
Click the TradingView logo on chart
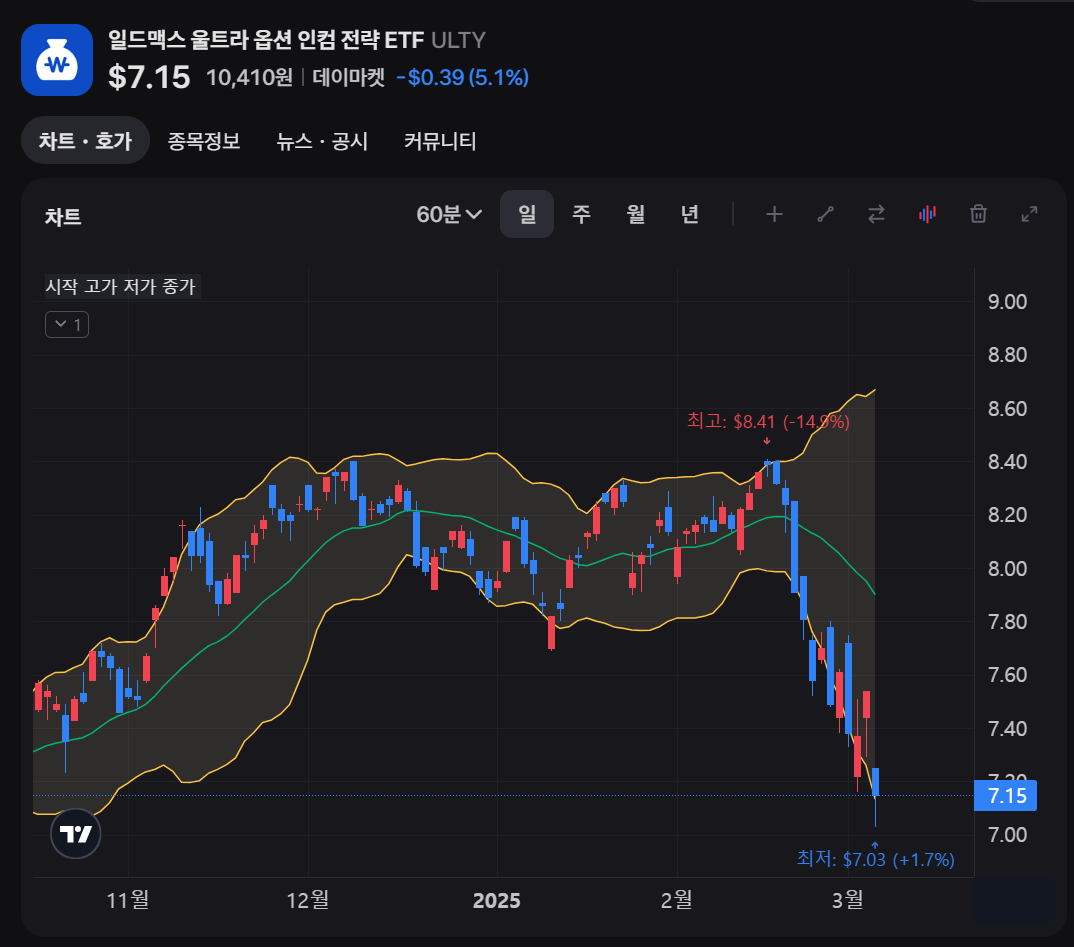pyautogui.click(x=75, y=833)
